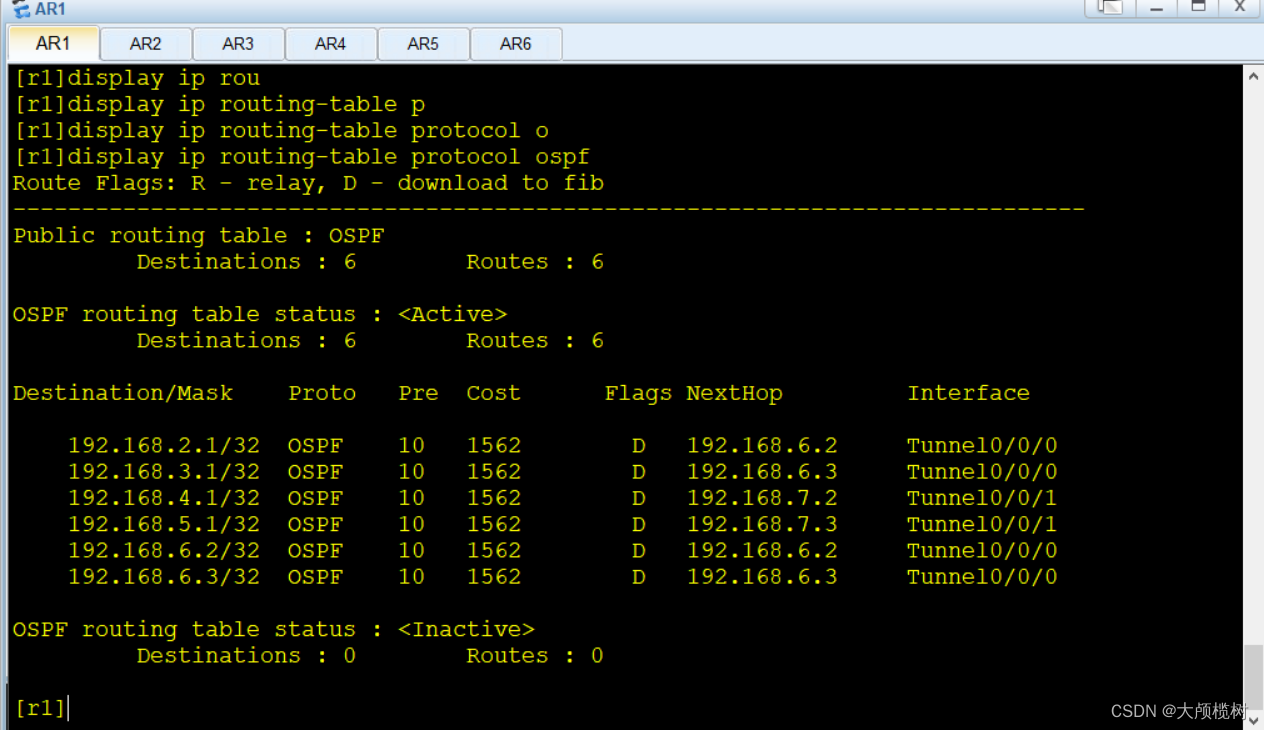The image size is (1264, 730).
Task: Go to the AR5 tab
Action: (x=423, y=44)
